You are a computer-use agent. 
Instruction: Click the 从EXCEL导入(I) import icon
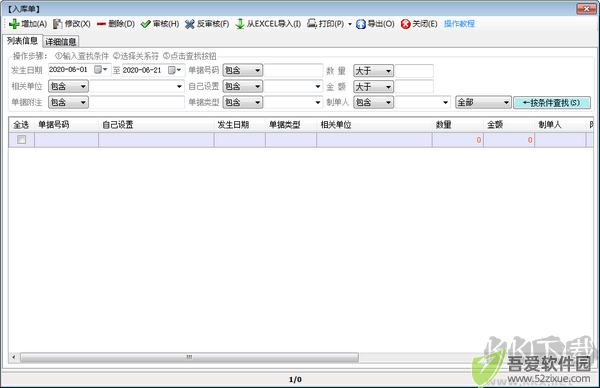[x=240, y=24]
